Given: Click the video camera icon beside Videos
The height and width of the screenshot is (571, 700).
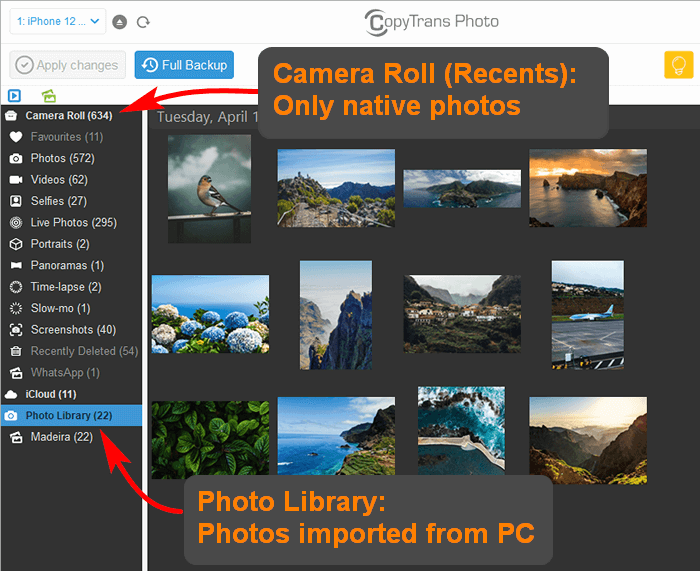Looking at the screenshot, I should point(16,179).
